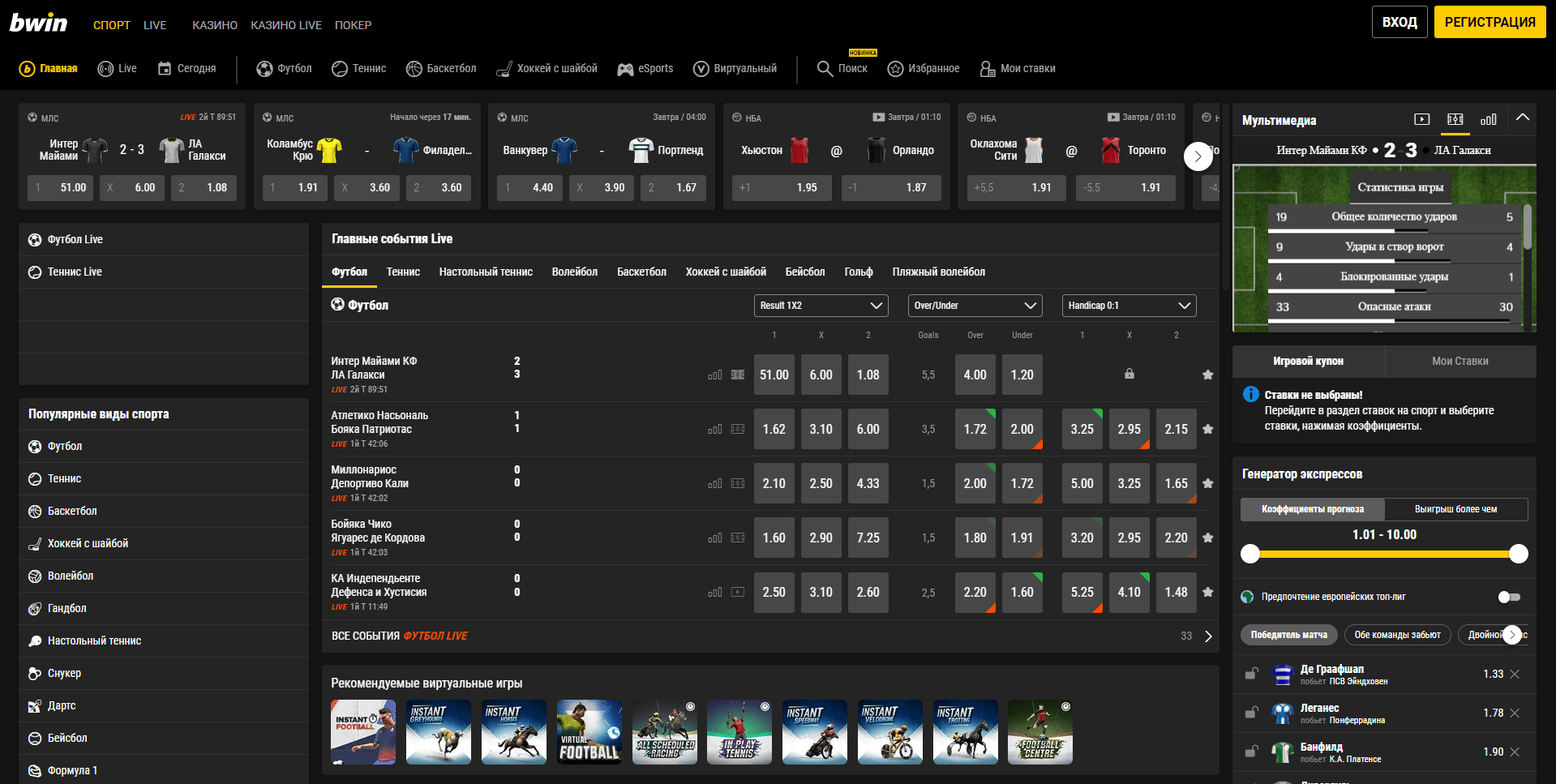Remove Де Граафшап from express generator
This screenshot has width=1556, height=784.
tap(1515, 675)
